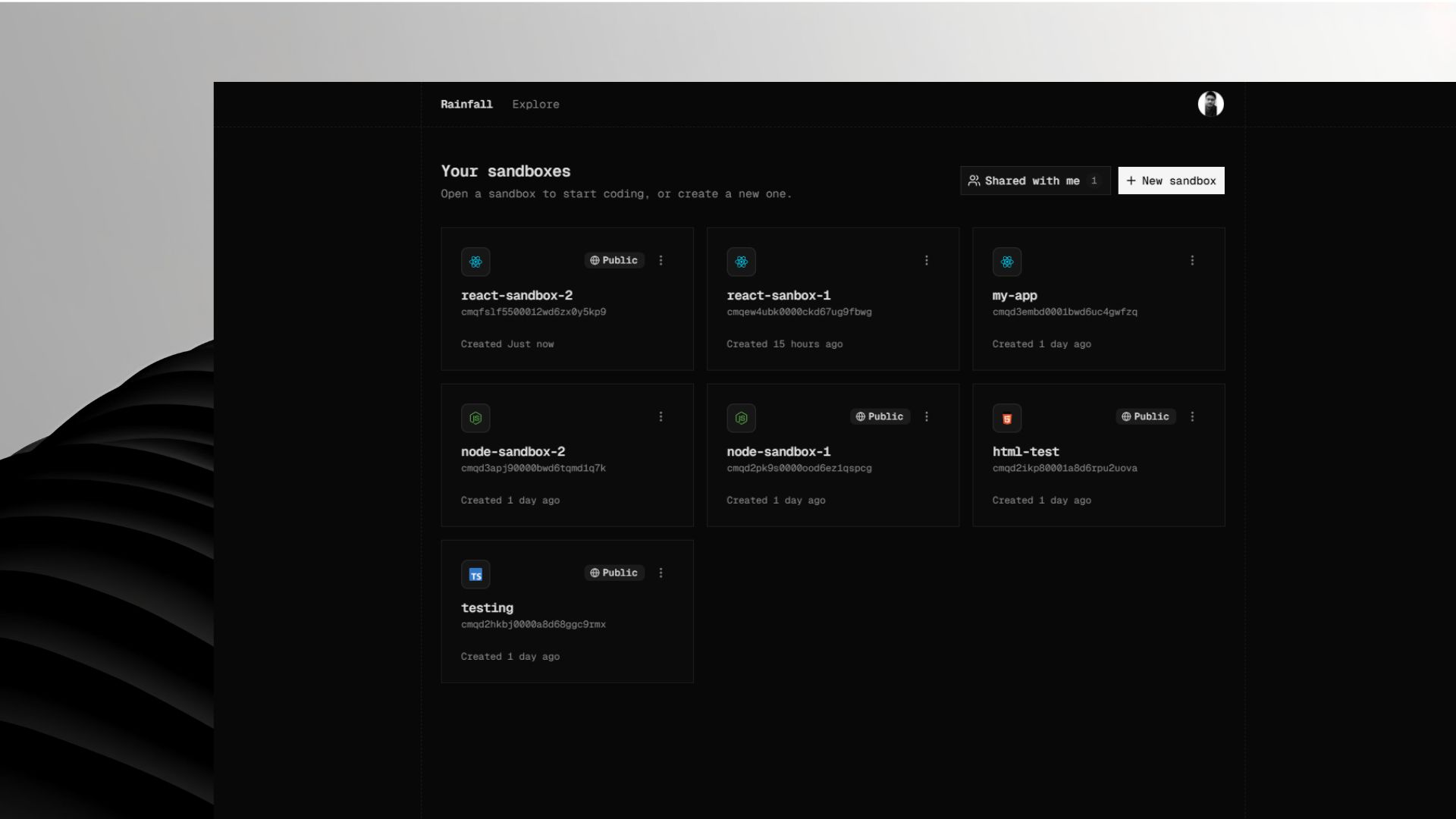
Task: Click the HTML5 icon on html-test
Action: 1007,418
